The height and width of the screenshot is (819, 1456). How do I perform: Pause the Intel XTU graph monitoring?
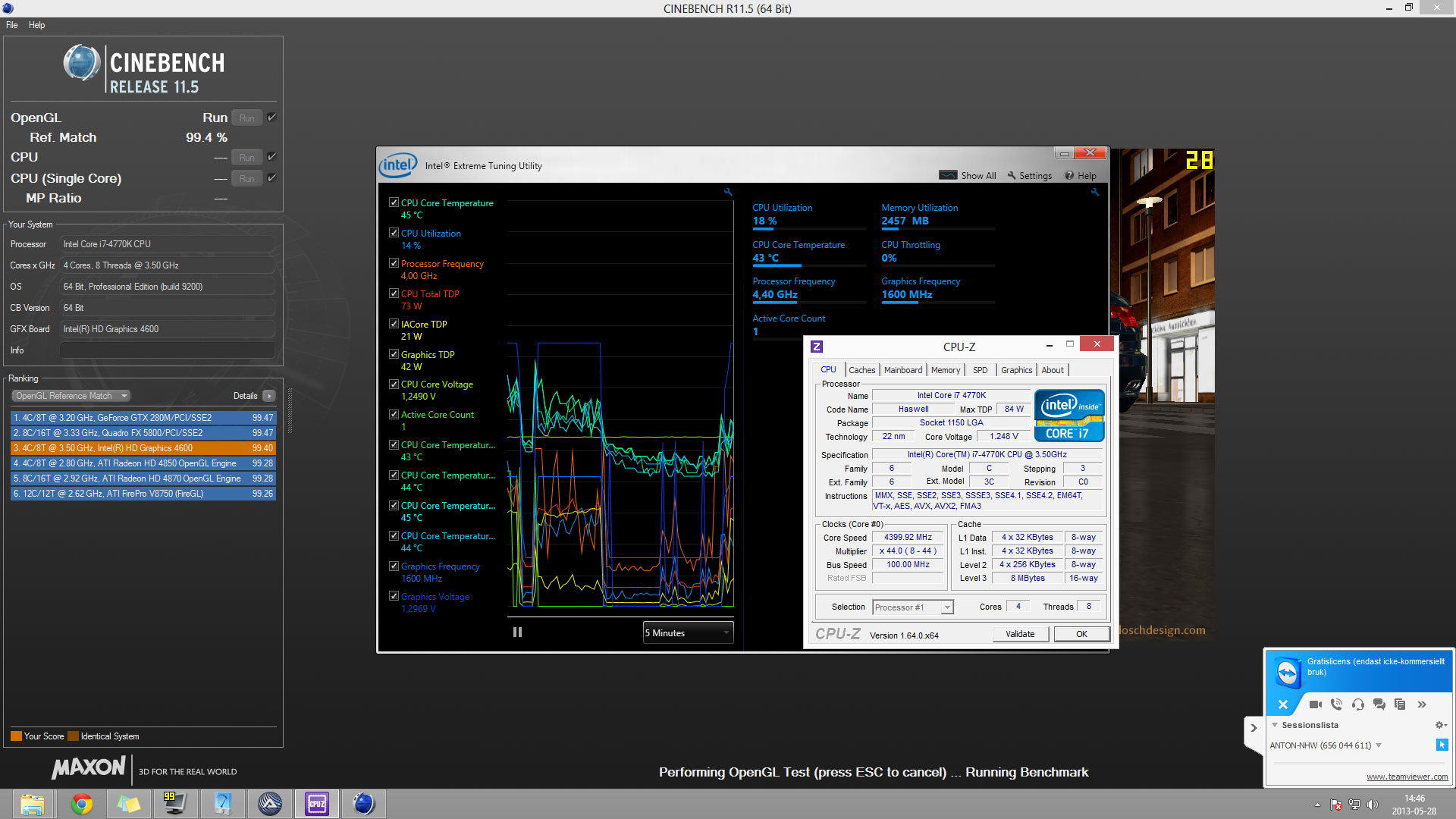click(x=517, y=632)
